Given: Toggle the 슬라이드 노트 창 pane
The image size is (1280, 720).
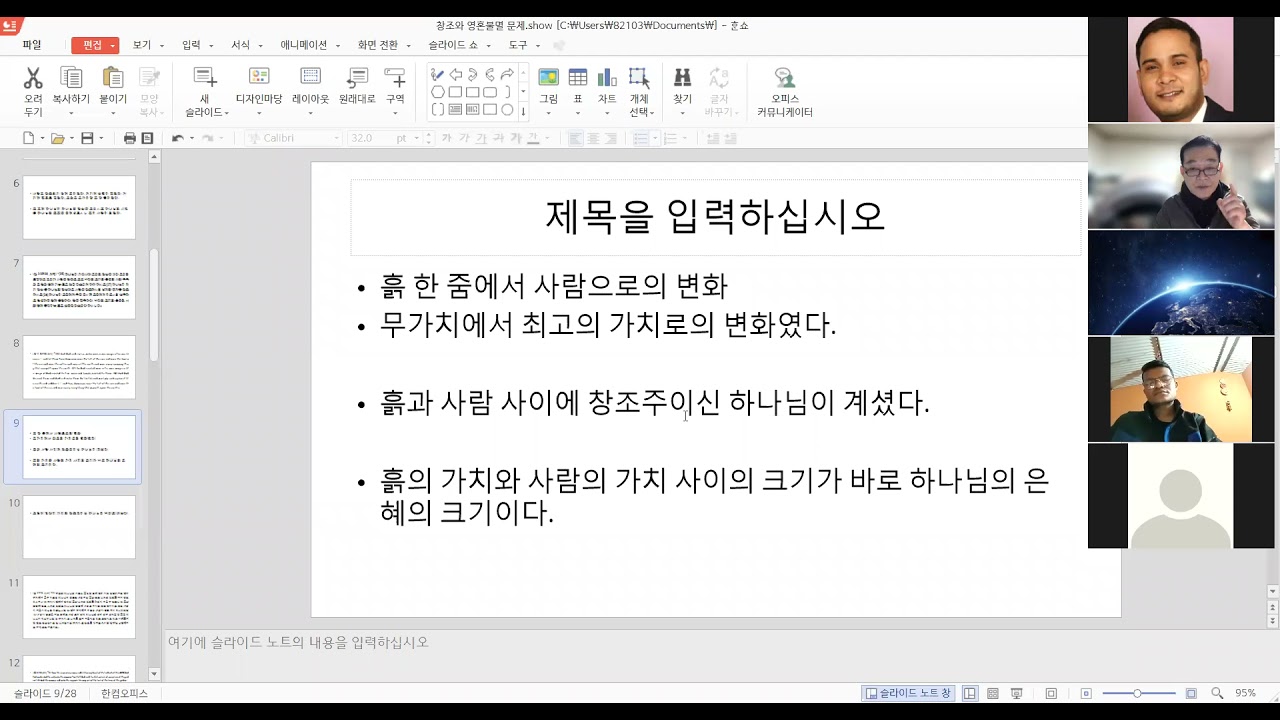Looking at the screenshot, I should click(908, 693).
